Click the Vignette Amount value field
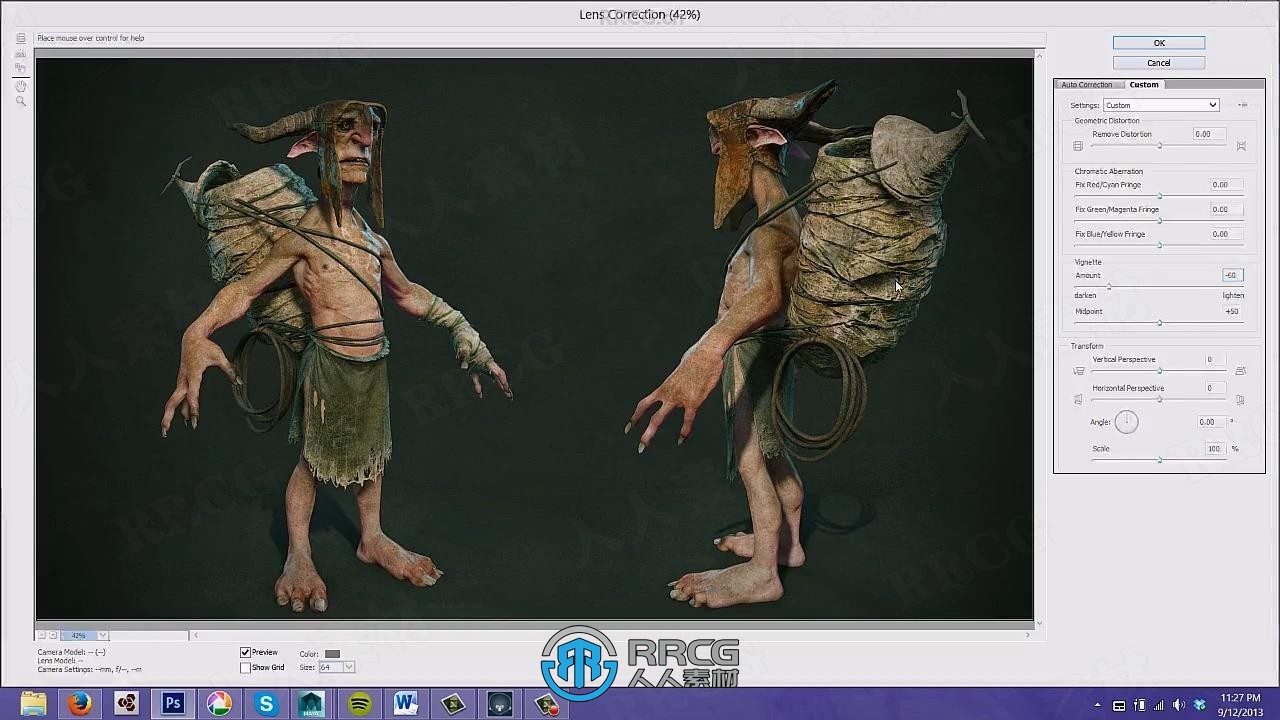1280x720 pixels. tap(1232, 275)
